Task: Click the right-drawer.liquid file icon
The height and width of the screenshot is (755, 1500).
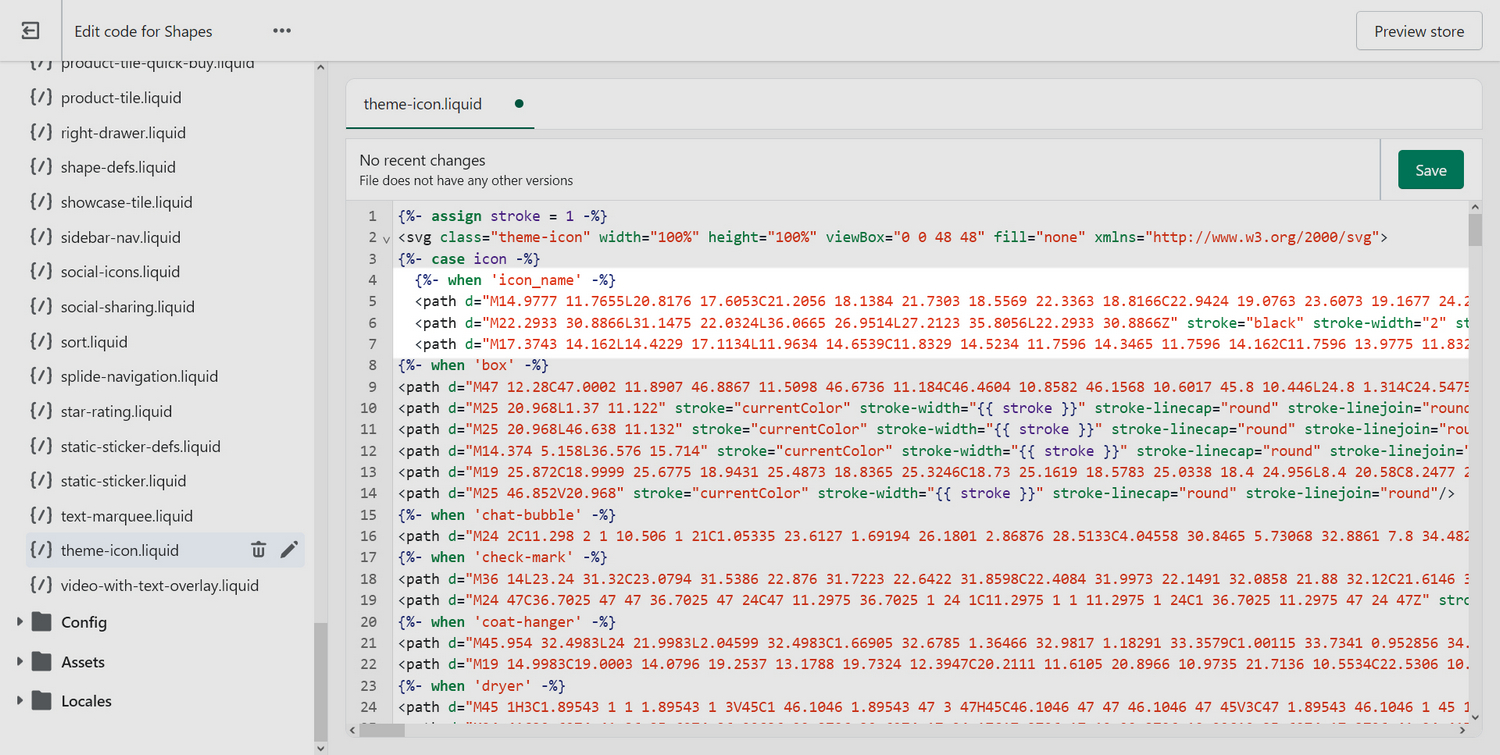Action: (40, 132)
